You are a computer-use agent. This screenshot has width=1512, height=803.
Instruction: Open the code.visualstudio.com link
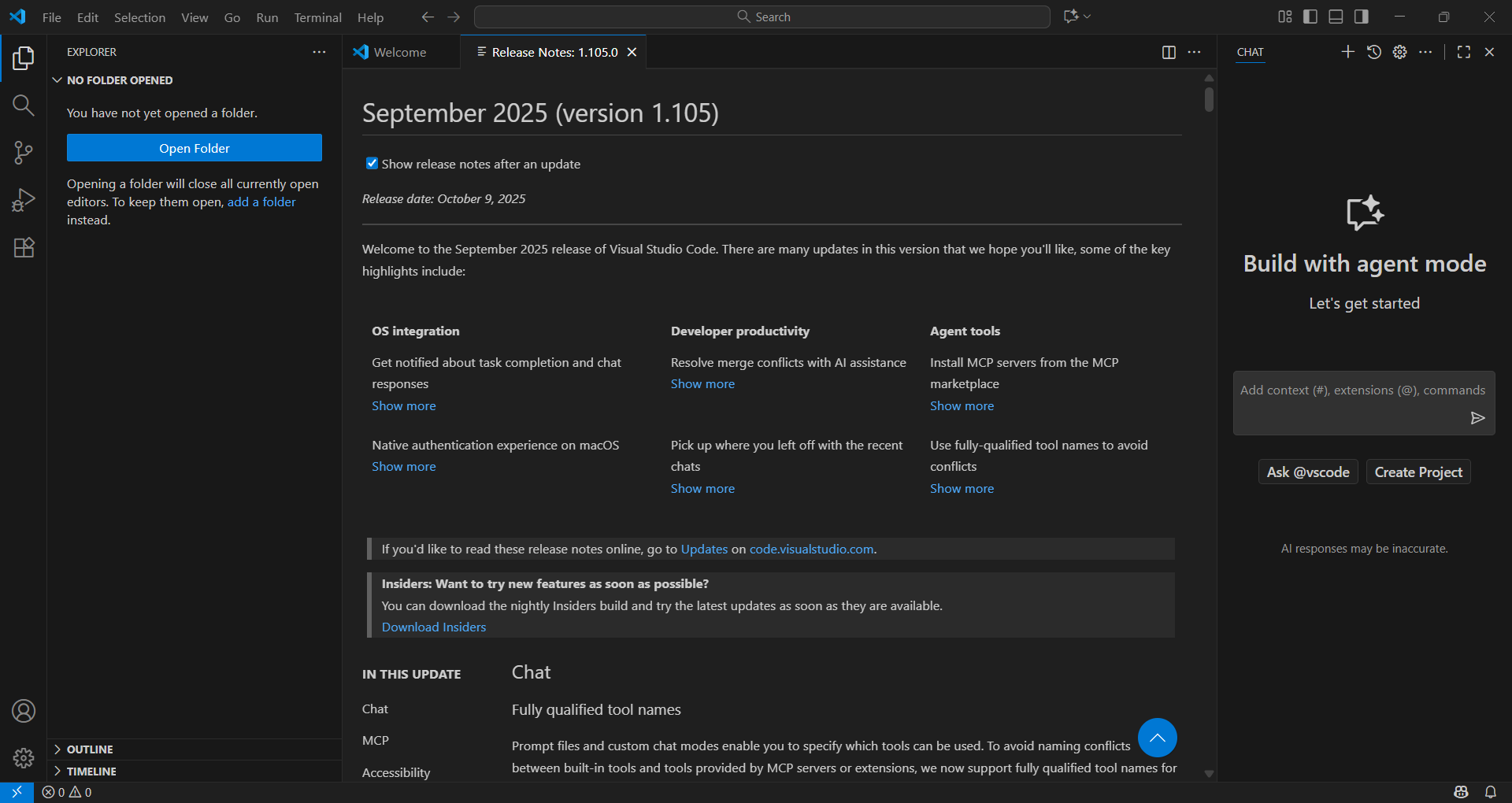pos(811,549)
